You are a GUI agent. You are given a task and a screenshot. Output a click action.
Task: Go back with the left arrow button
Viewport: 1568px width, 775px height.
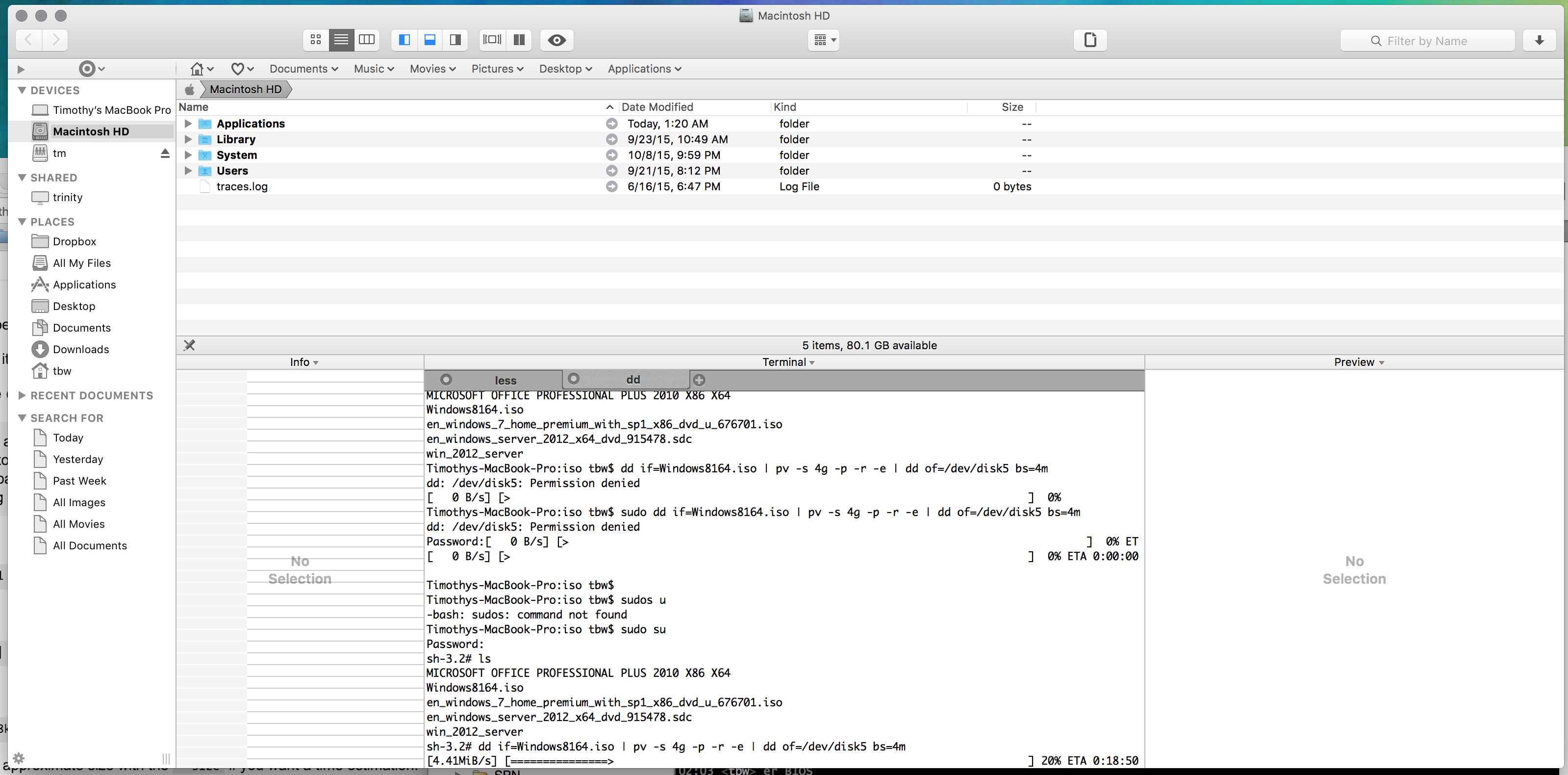[x=28, y=40]
